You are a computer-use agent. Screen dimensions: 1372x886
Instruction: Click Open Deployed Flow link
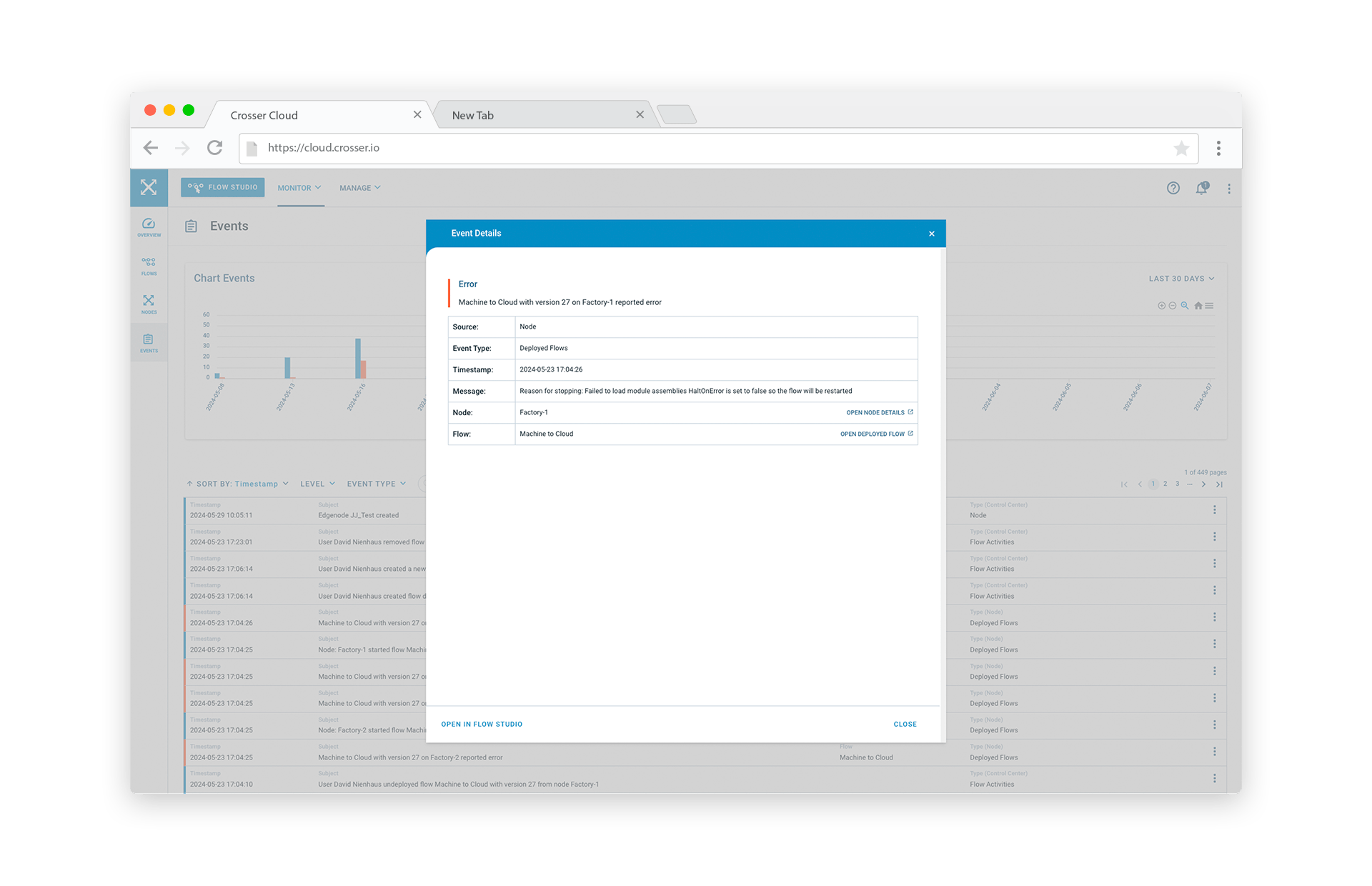pos(877,434)
